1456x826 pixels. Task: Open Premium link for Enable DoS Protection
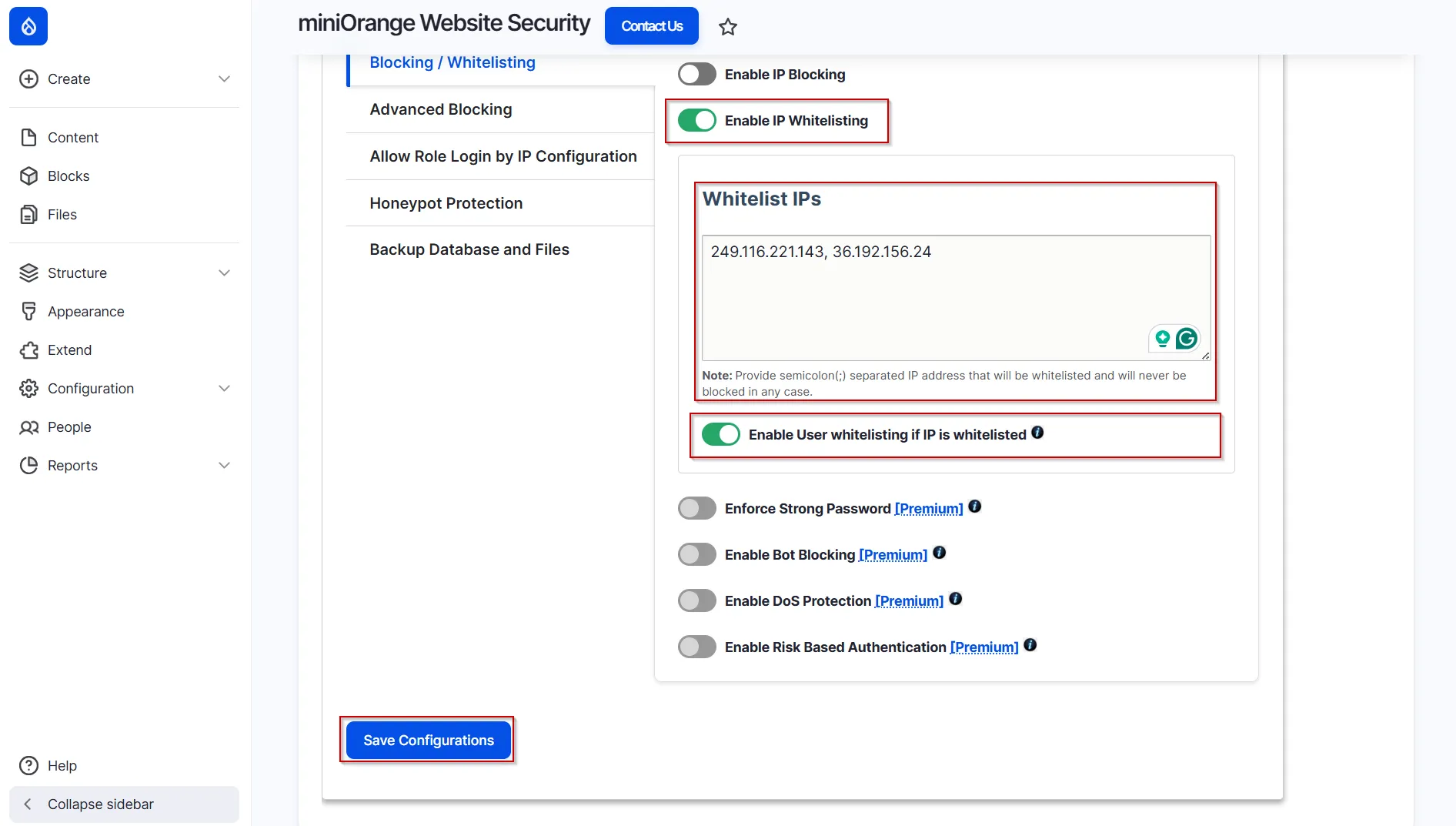pos(909,601)
